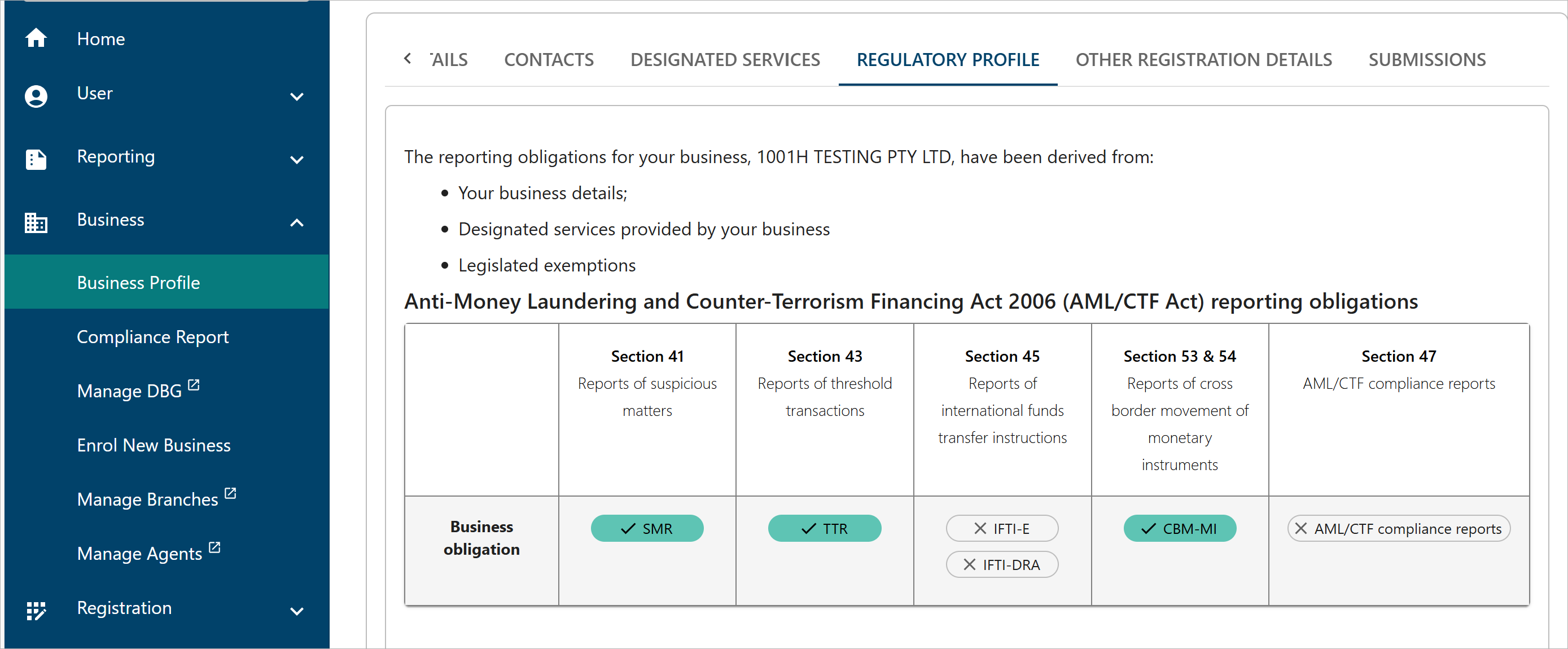Select the TTR obligation pill

(x=824, y=528)
